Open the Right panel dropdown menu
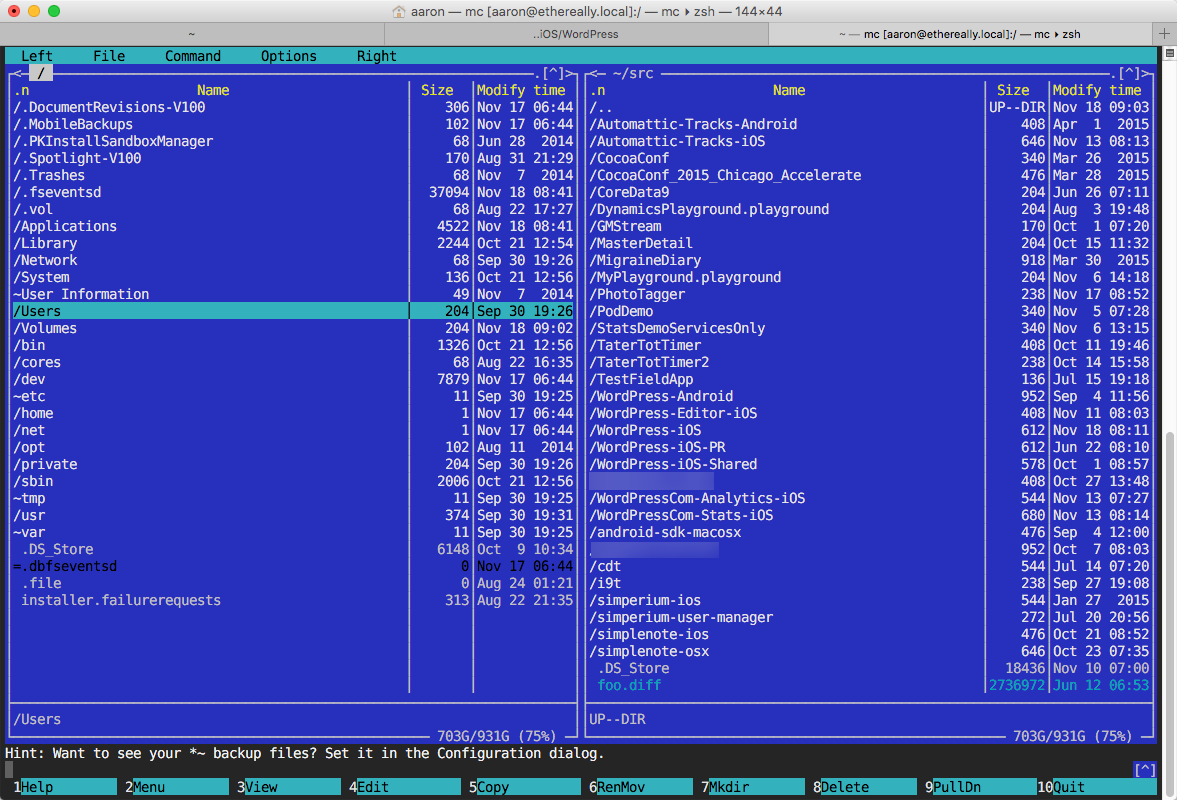Viewport: 1177px width, 800px height. pos(376,56)
